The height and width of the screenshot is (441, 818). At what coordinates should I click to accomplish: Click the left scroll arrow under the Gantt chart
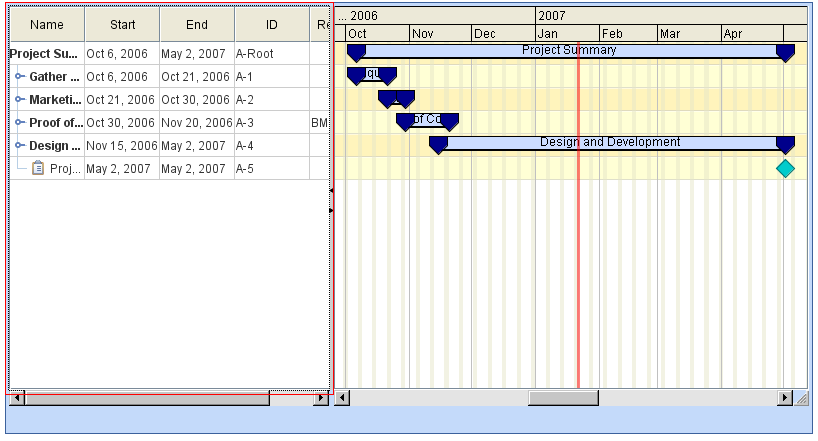[342, 398]
